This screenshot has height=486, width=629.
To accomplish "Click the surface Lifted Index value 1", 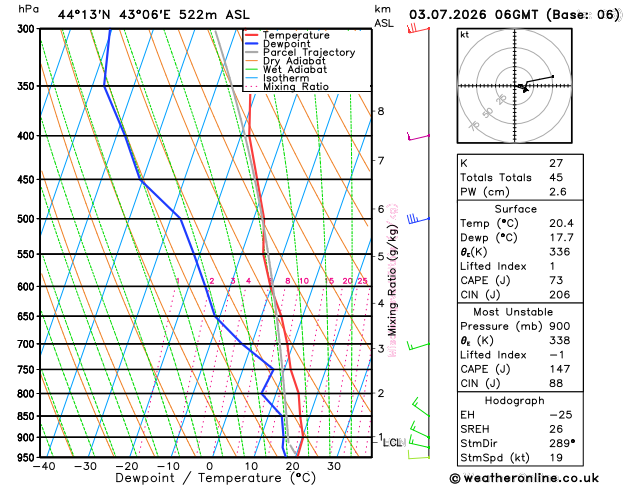I will click(x=552, y=266).
